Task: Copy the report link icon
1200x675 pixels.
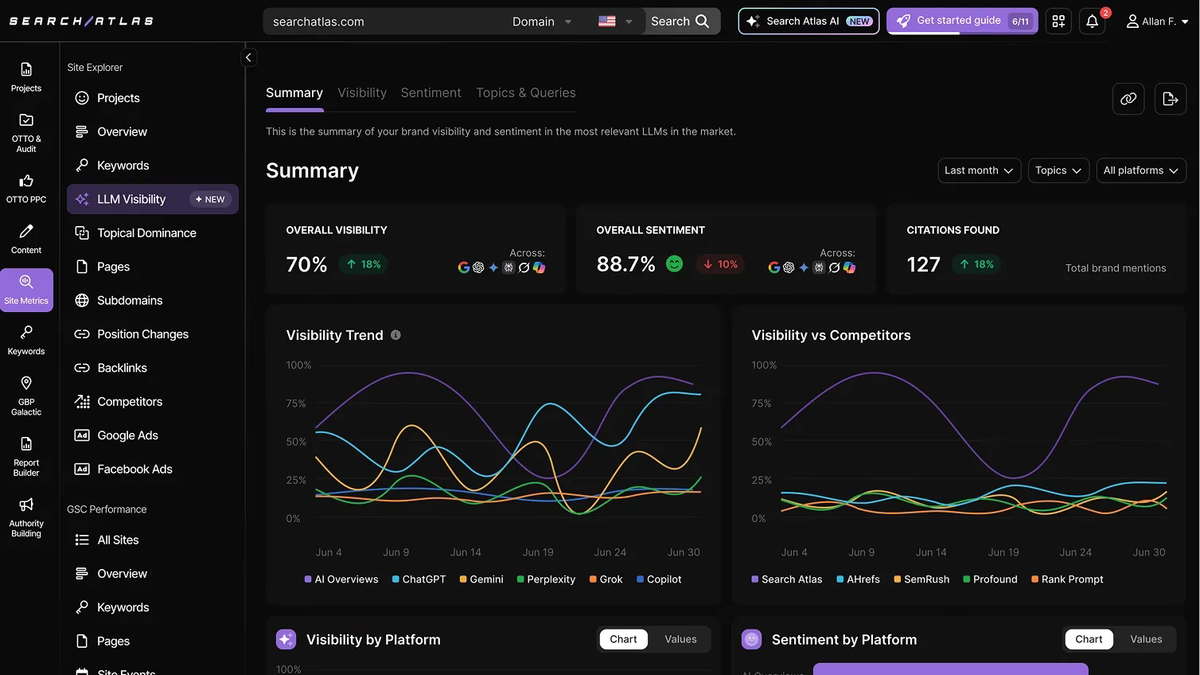Action: 1128,99
